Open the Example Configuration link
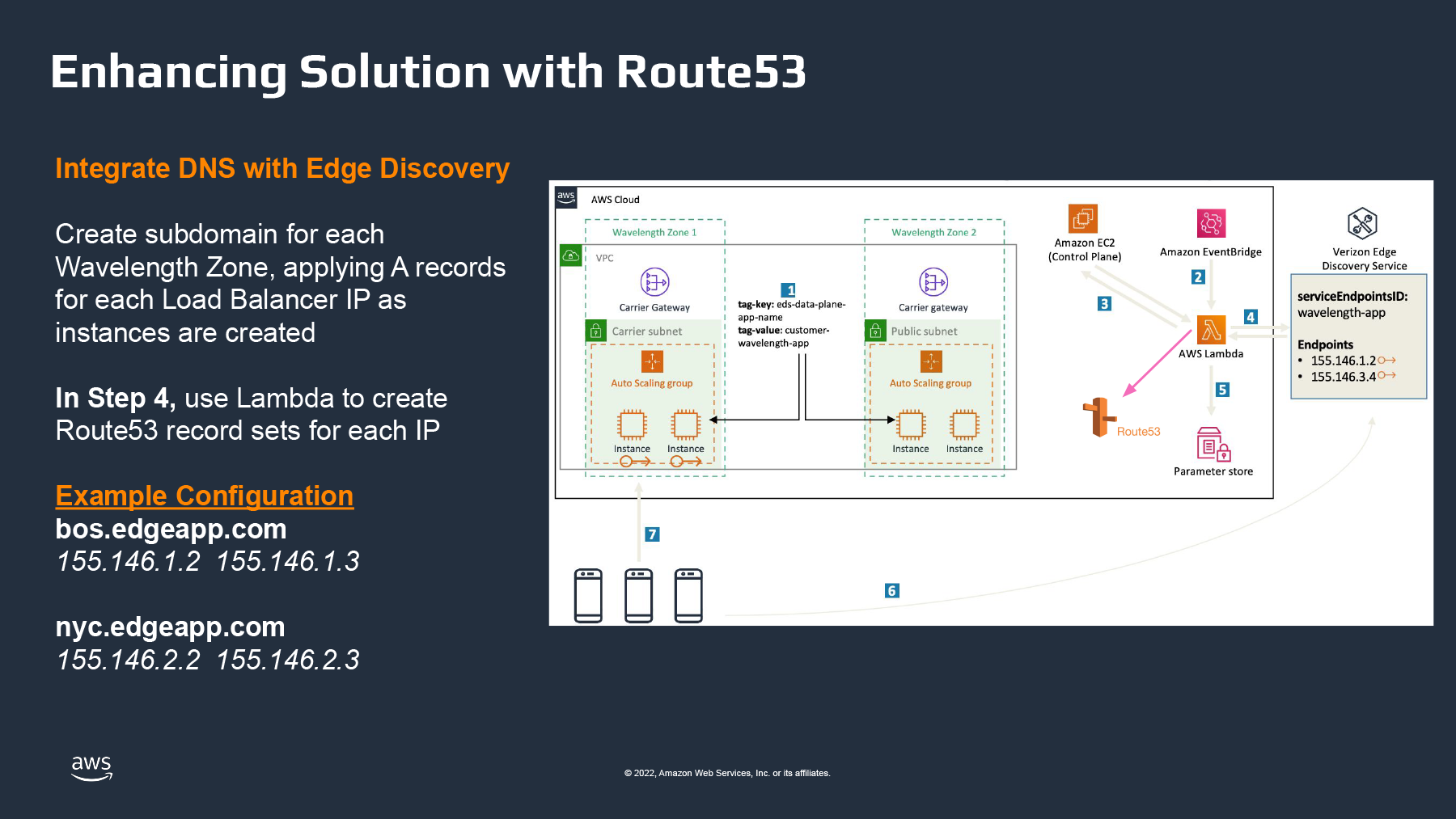 coord(205,496)
